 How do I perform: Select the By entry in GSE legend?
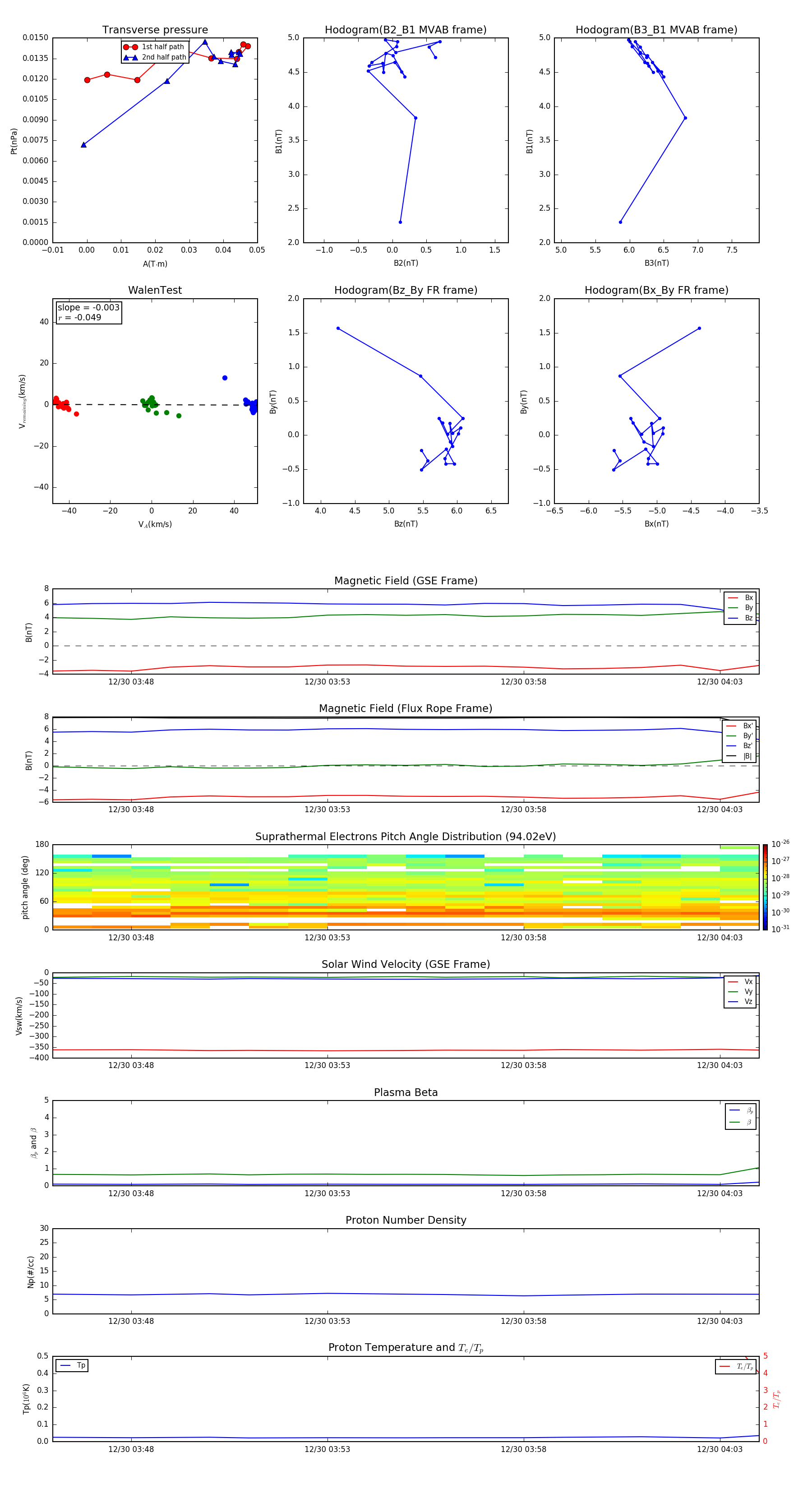tap(740, 607)
